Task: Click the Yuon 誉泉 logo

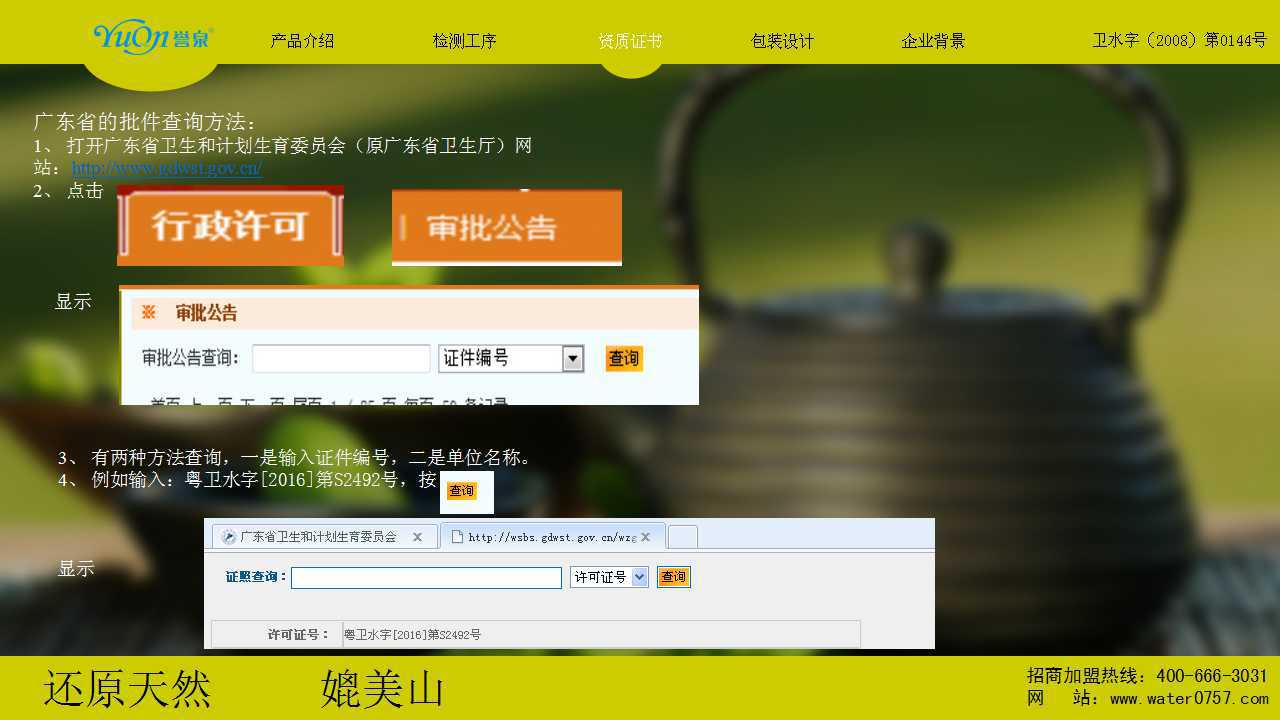Action: tap(153, 38)
